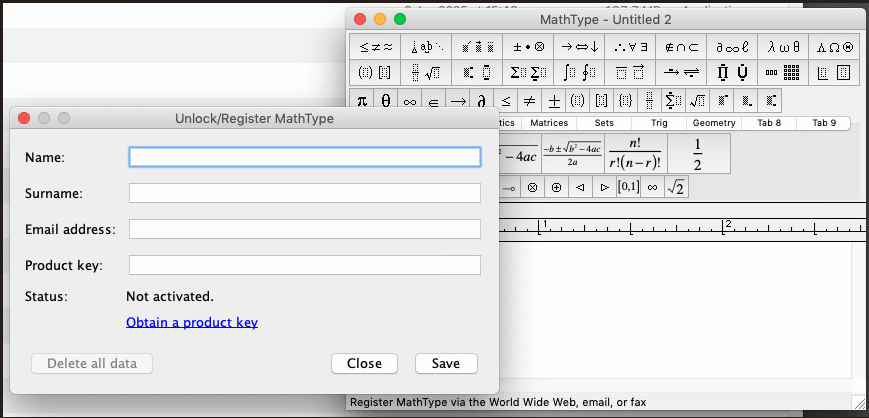This screenshot has width=869, height=418.
Task: Insert the less-than-or-equal symbol
Action: (x=505, y=101)
